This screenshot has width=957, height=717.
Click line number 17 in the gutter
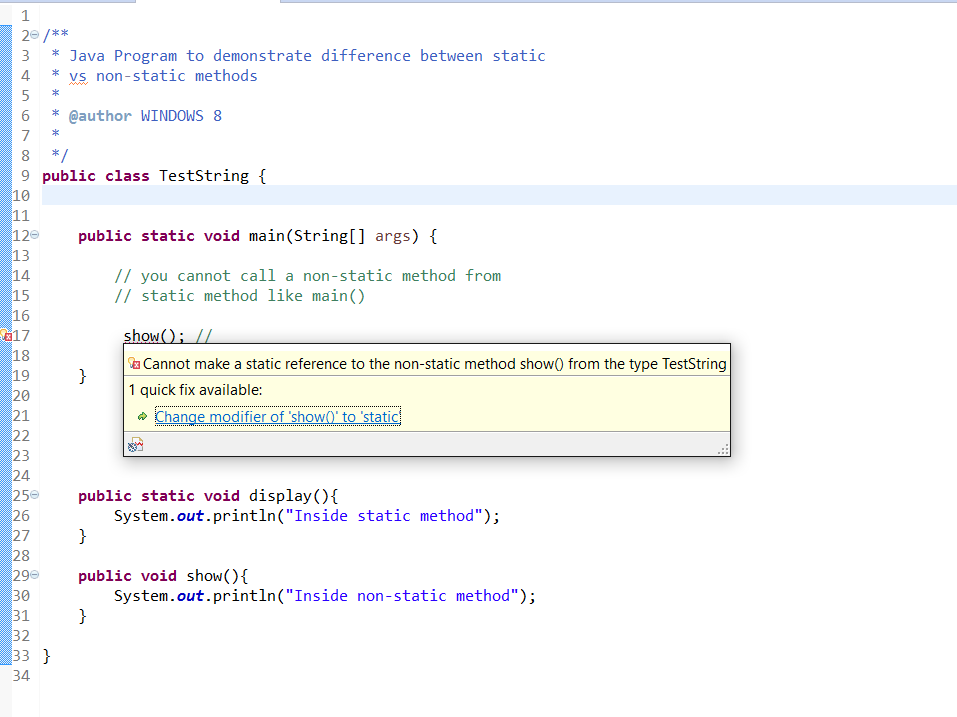coord(22,336)
